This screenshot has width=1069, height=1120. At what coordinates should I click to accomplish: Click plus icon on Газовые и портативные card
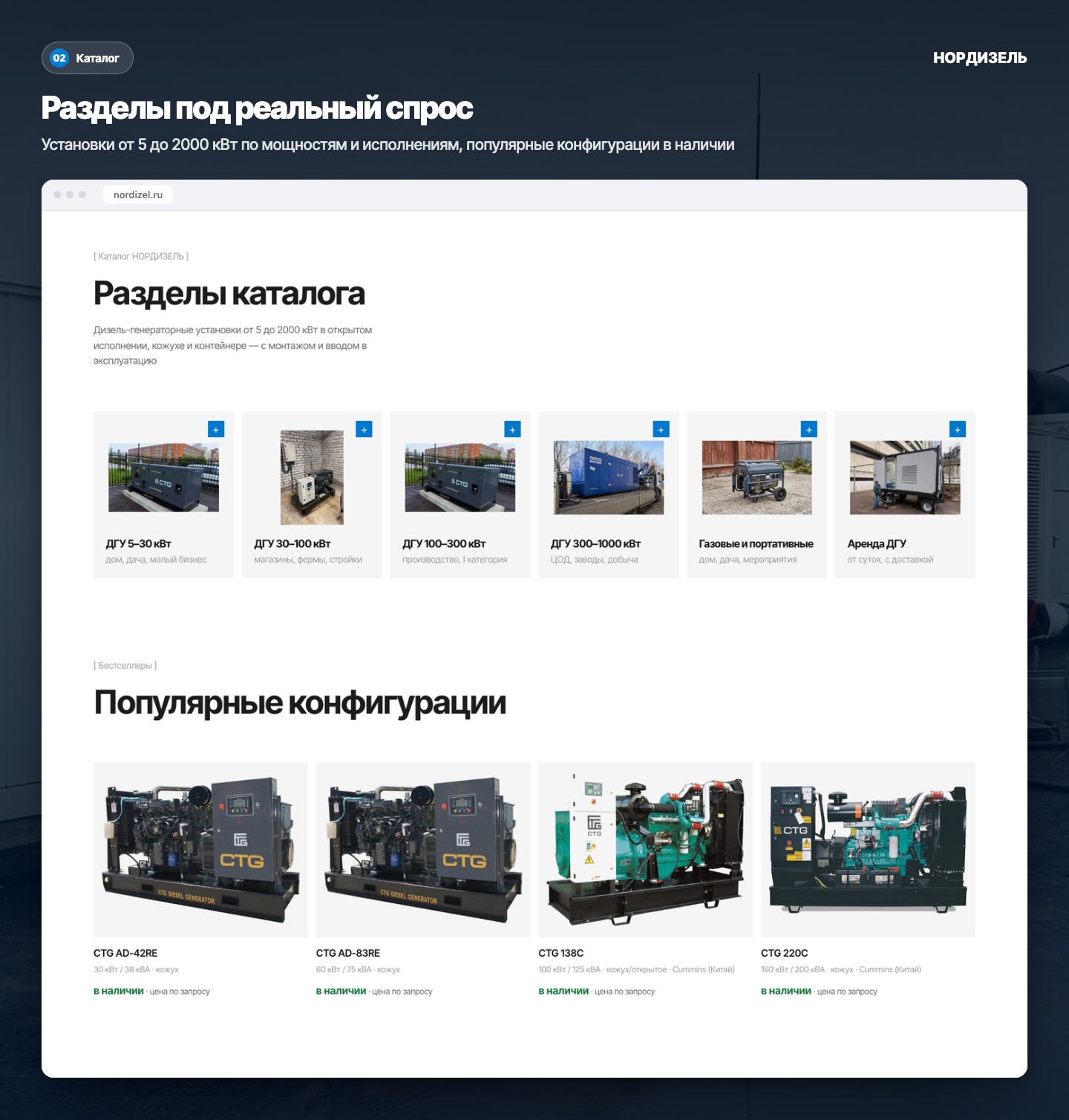pos(809,429)
